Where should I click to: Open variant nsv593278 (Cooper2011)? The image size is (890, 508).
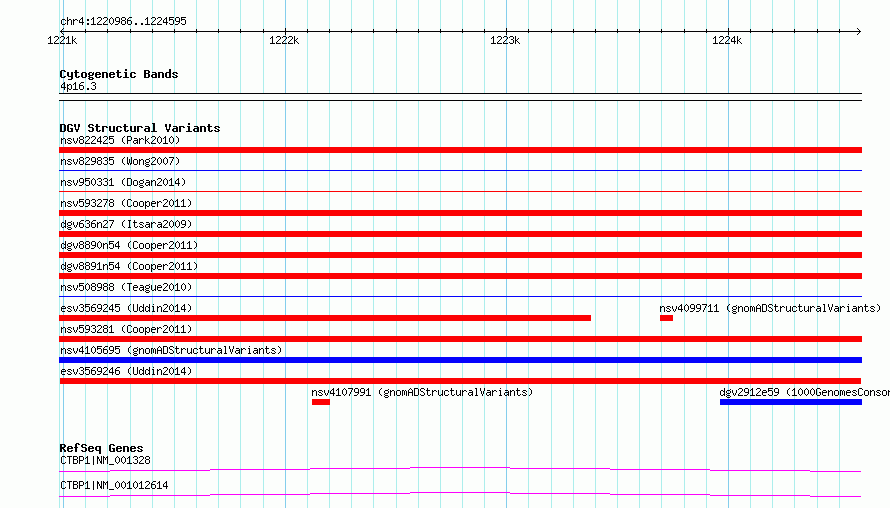[126, 203]
